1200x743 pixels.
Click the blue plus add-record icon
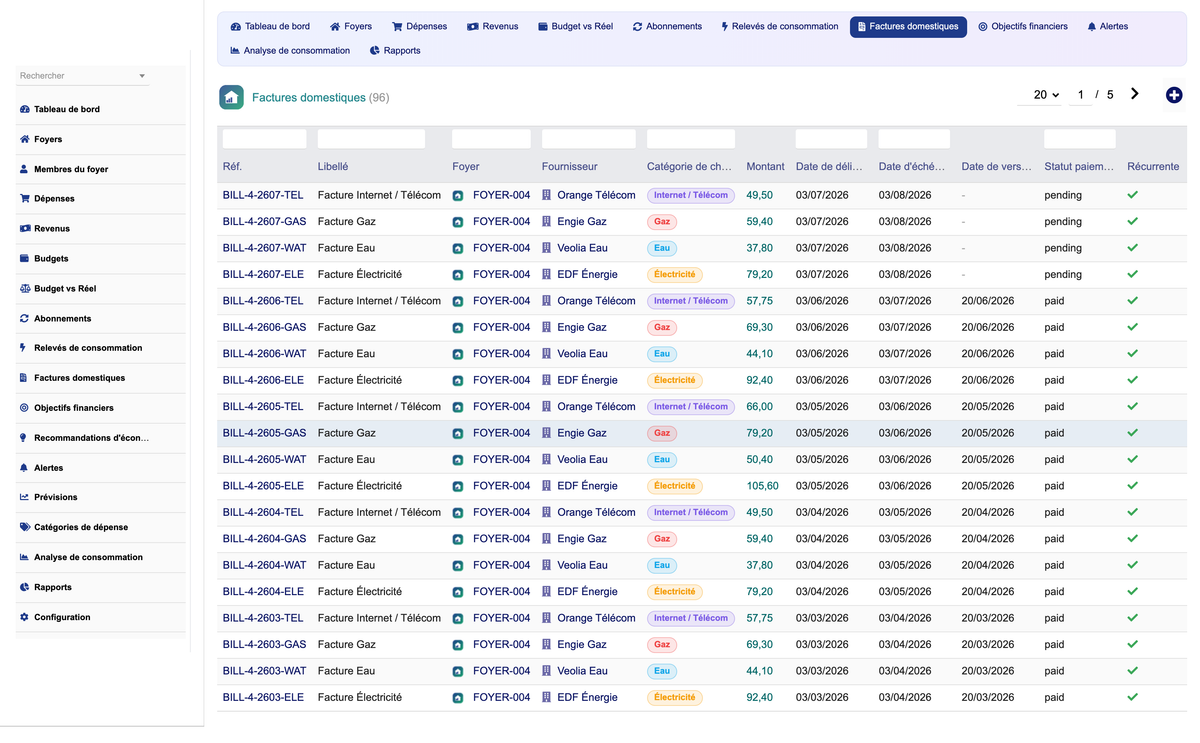[1174, 95]
